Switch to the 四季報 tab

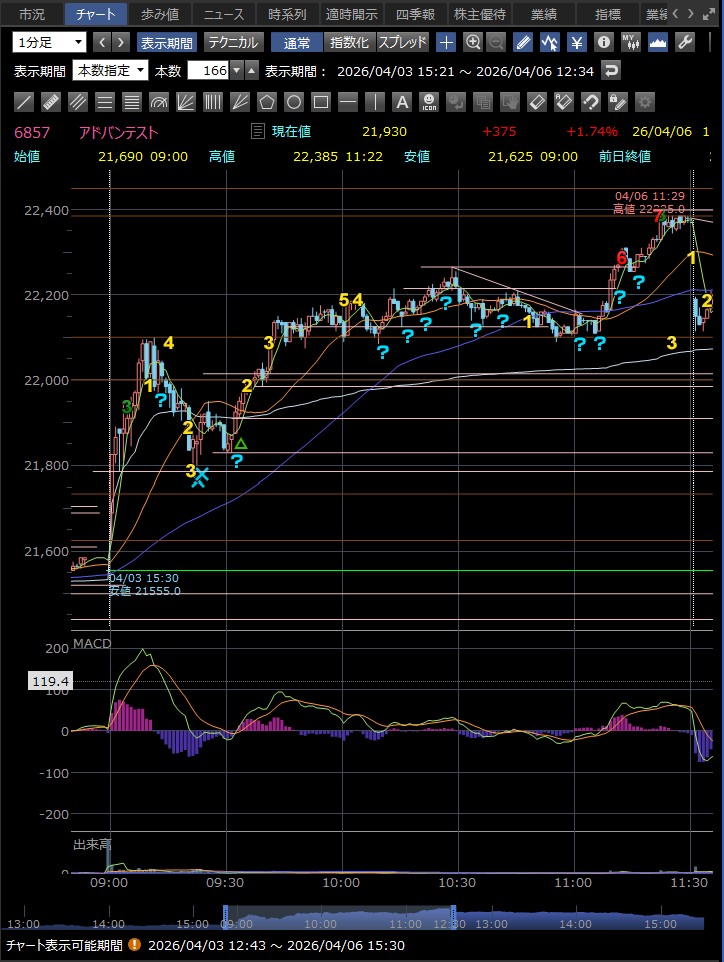(x=415, y=14)
